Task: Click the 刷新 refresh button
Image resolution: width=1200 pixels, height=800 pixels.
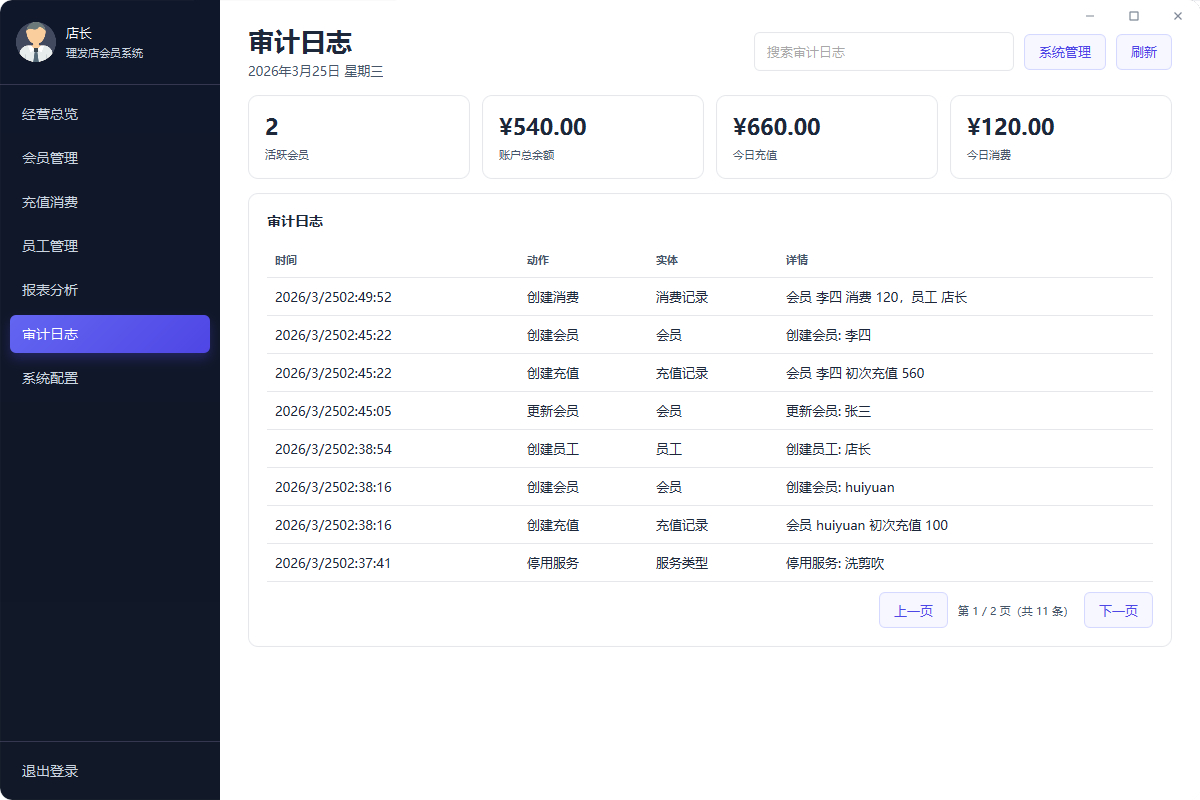Action: [x=1143, y=51]
